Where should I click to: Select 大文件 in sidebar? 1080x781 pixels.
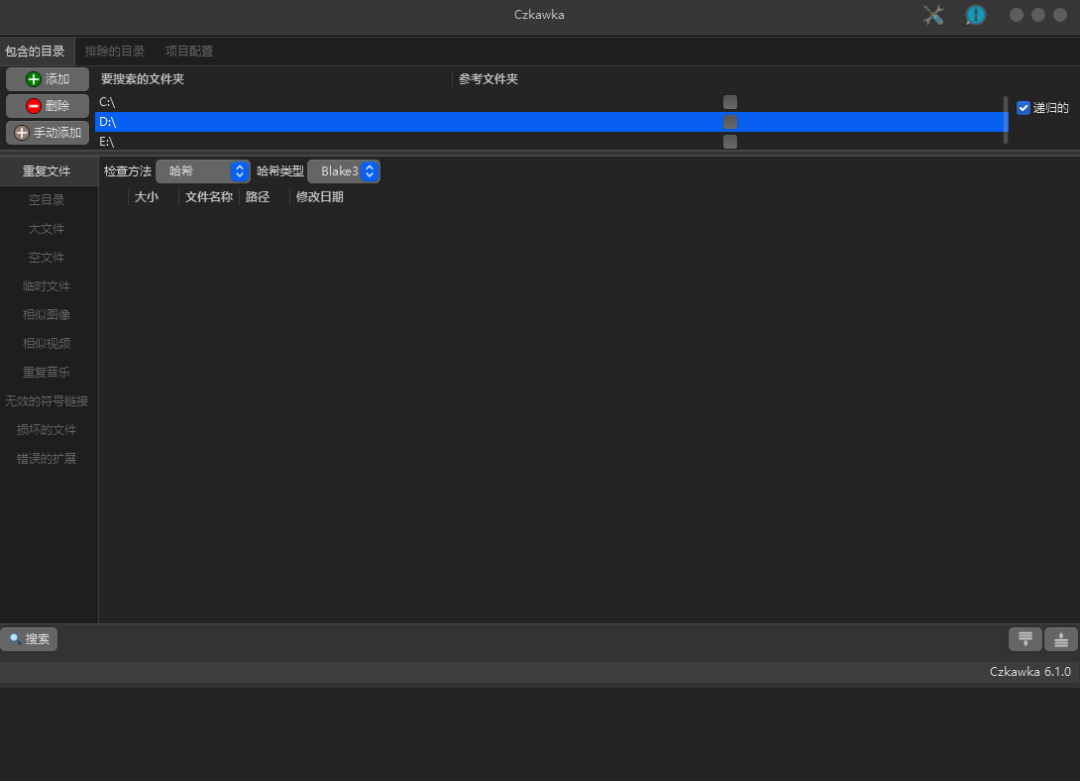coord(48,229)
